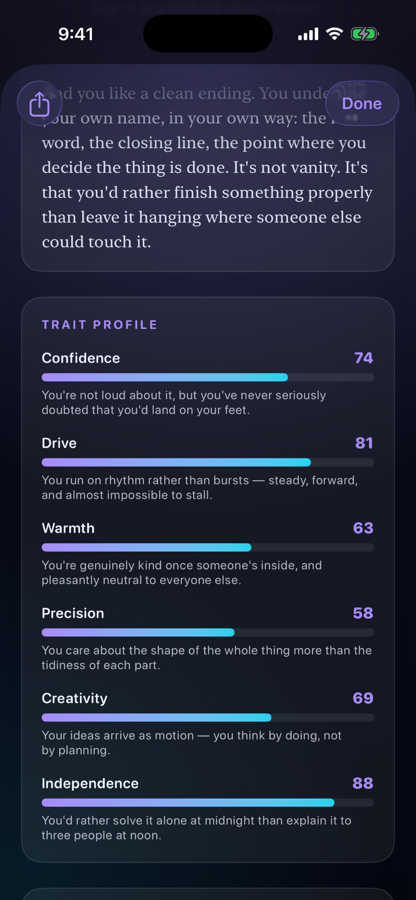Tap the cellular signal bars icon
Screen dimensions: 416x900
click(x=308, y=34)
